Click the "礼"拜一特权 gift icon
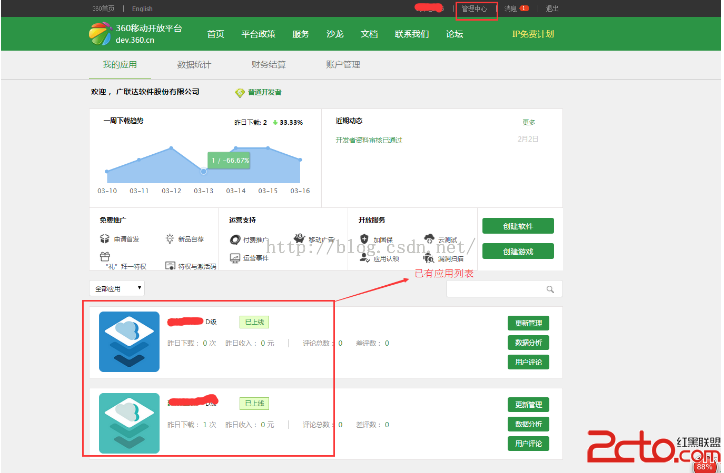 click(105, 256)
